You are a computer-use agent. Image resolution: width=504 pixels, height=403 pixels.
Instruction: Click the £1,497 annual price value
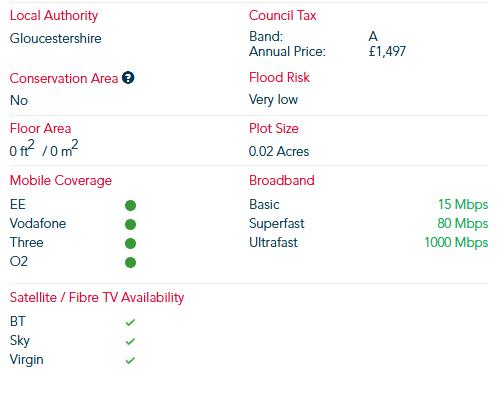387,51
